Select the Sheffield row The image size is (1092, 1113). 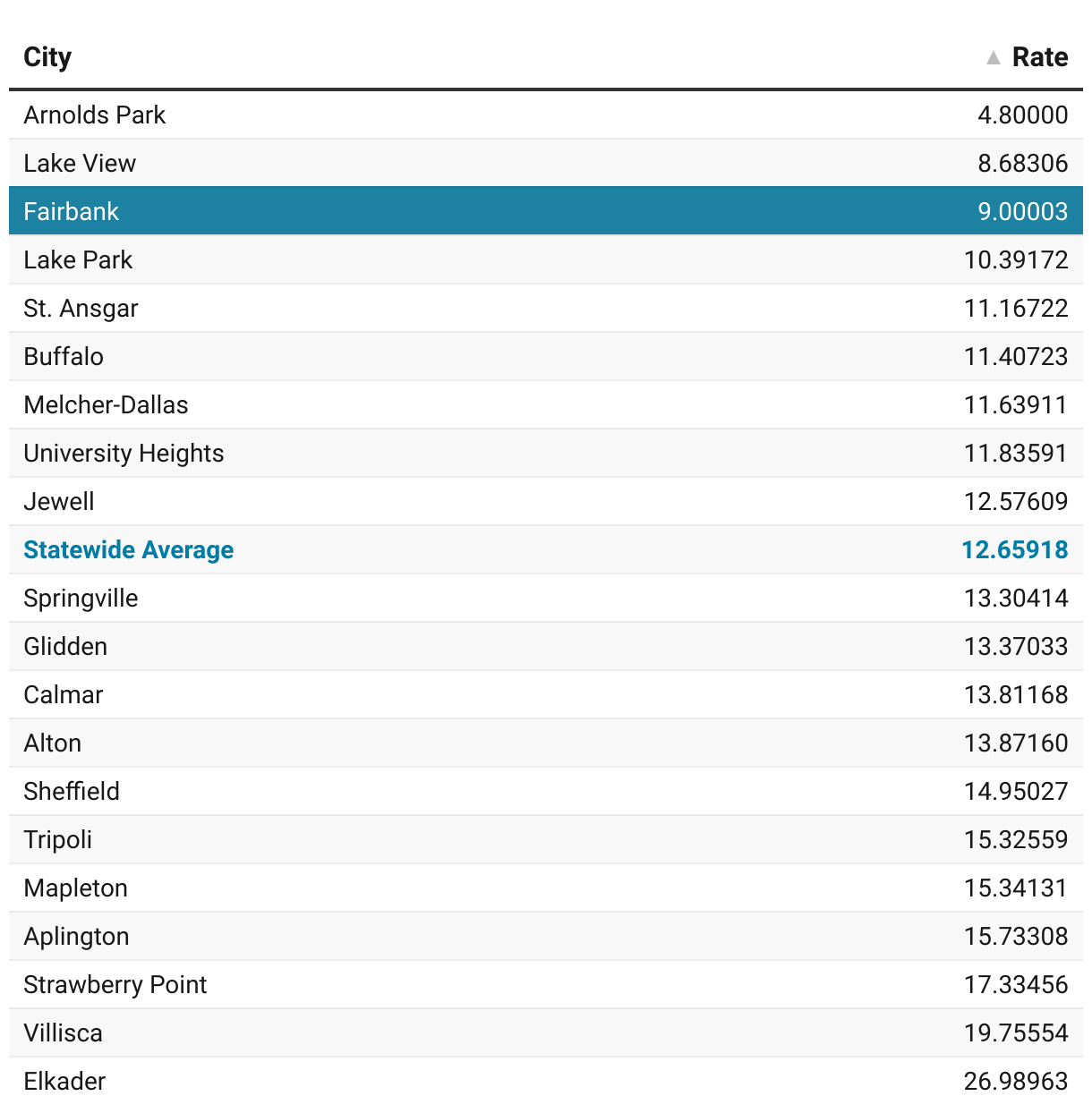tap(72, 792)
